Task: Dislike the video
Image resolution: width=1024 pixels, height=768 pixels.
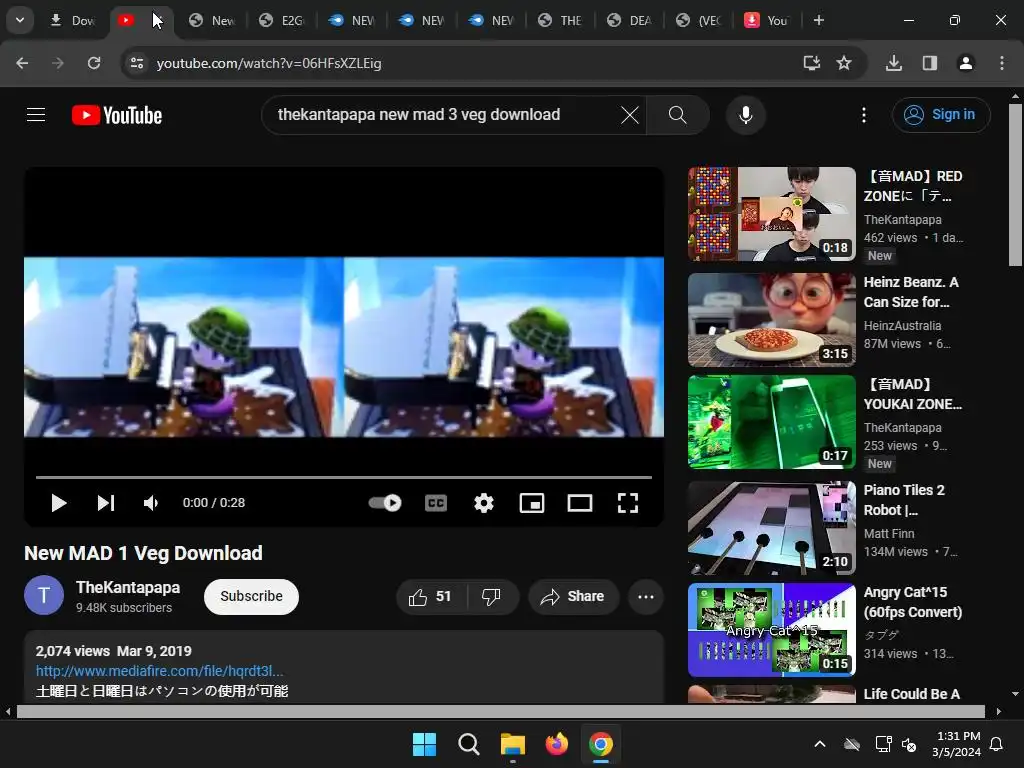Action: tap(492, 596)
